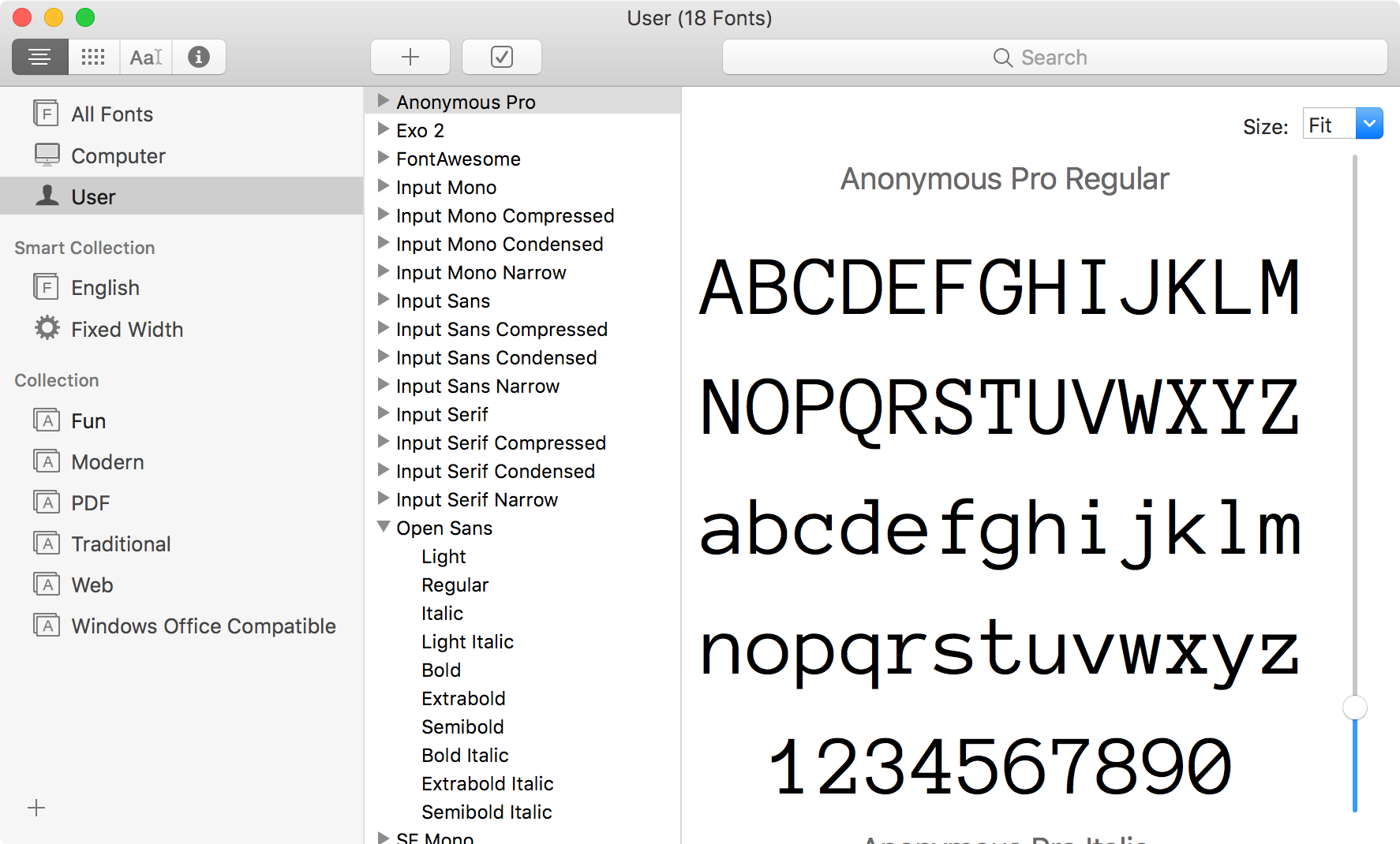
Task: Select the Fixed Width smart collection
Action: click(126, 330)
